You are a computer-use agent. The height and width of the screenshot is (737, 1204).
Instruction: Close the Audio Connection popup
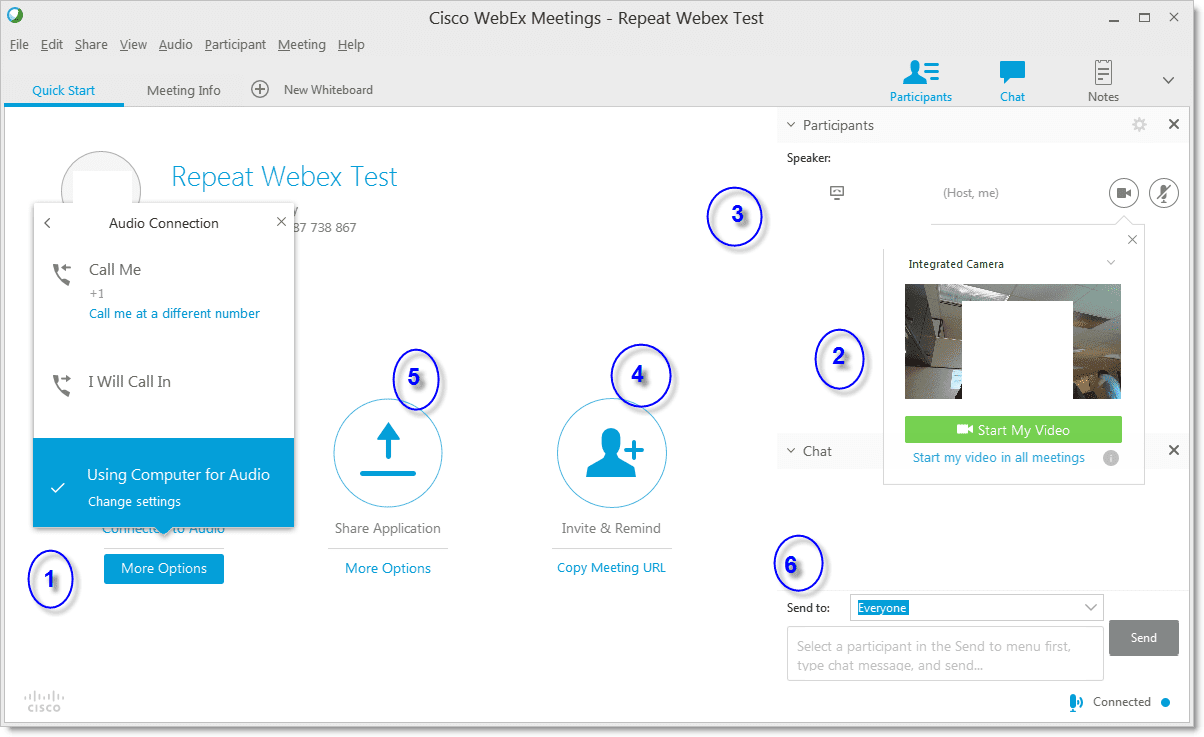tap(281, 222)
